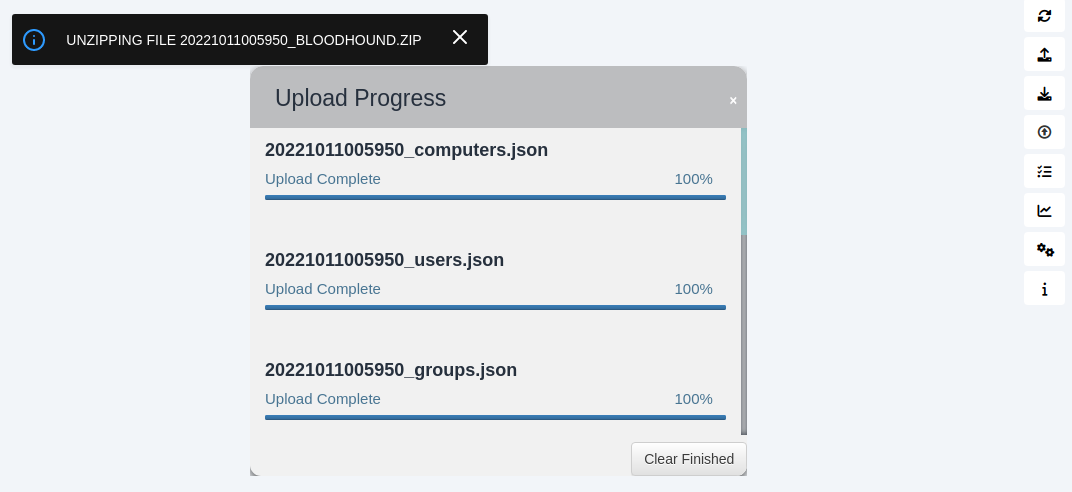Click the Export Graph icon
Screen dimensions: 1072x492
1044,55
